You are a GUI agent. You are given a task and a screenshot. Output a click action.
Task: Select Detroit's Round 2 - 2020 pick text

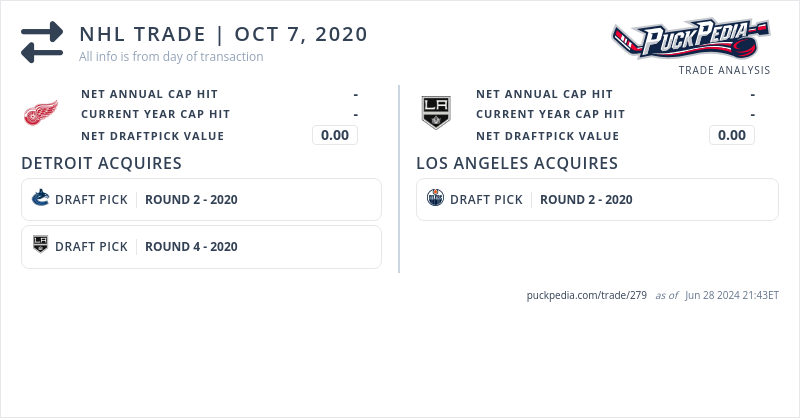tap(191, 199)
